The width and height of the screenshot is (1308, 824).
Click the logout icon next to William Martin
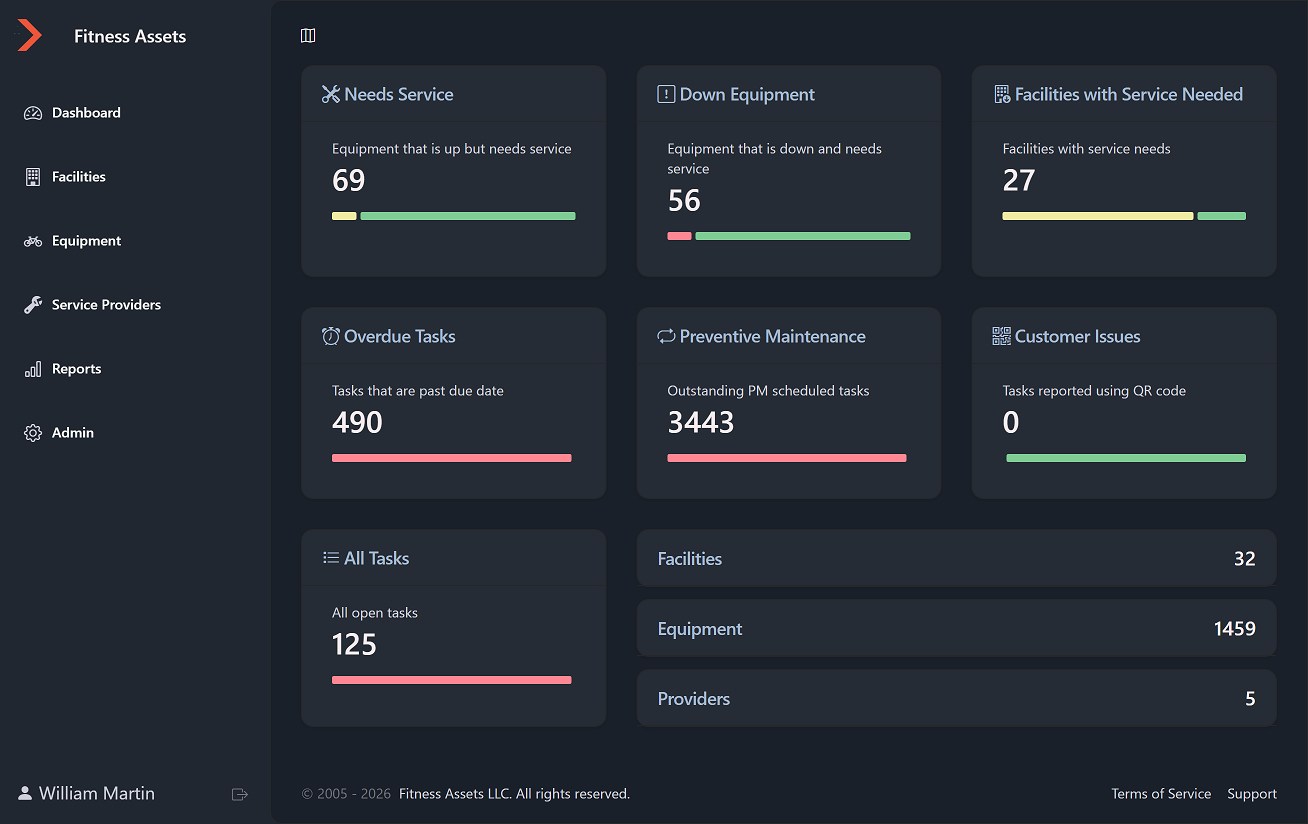click(240, 793)
